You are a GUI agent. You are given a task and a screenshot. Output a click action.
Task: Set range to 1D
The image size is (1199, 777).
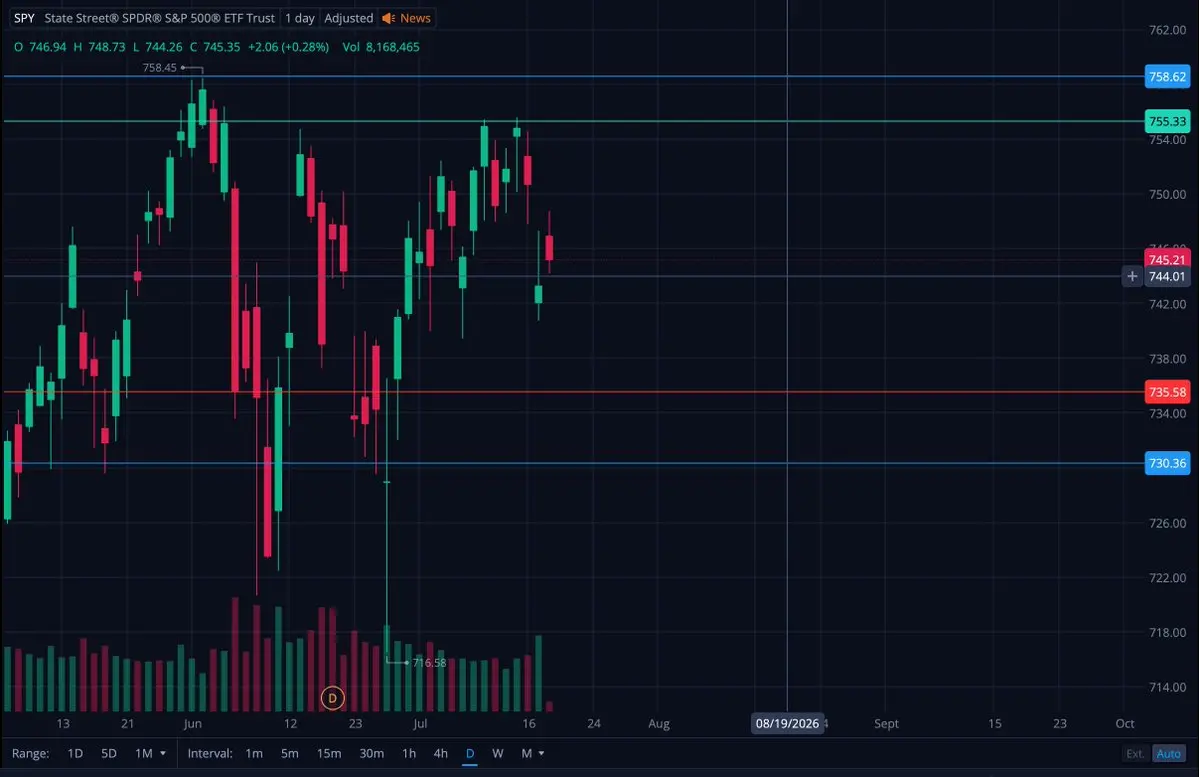pyautogui.click(x=75, y=753)
